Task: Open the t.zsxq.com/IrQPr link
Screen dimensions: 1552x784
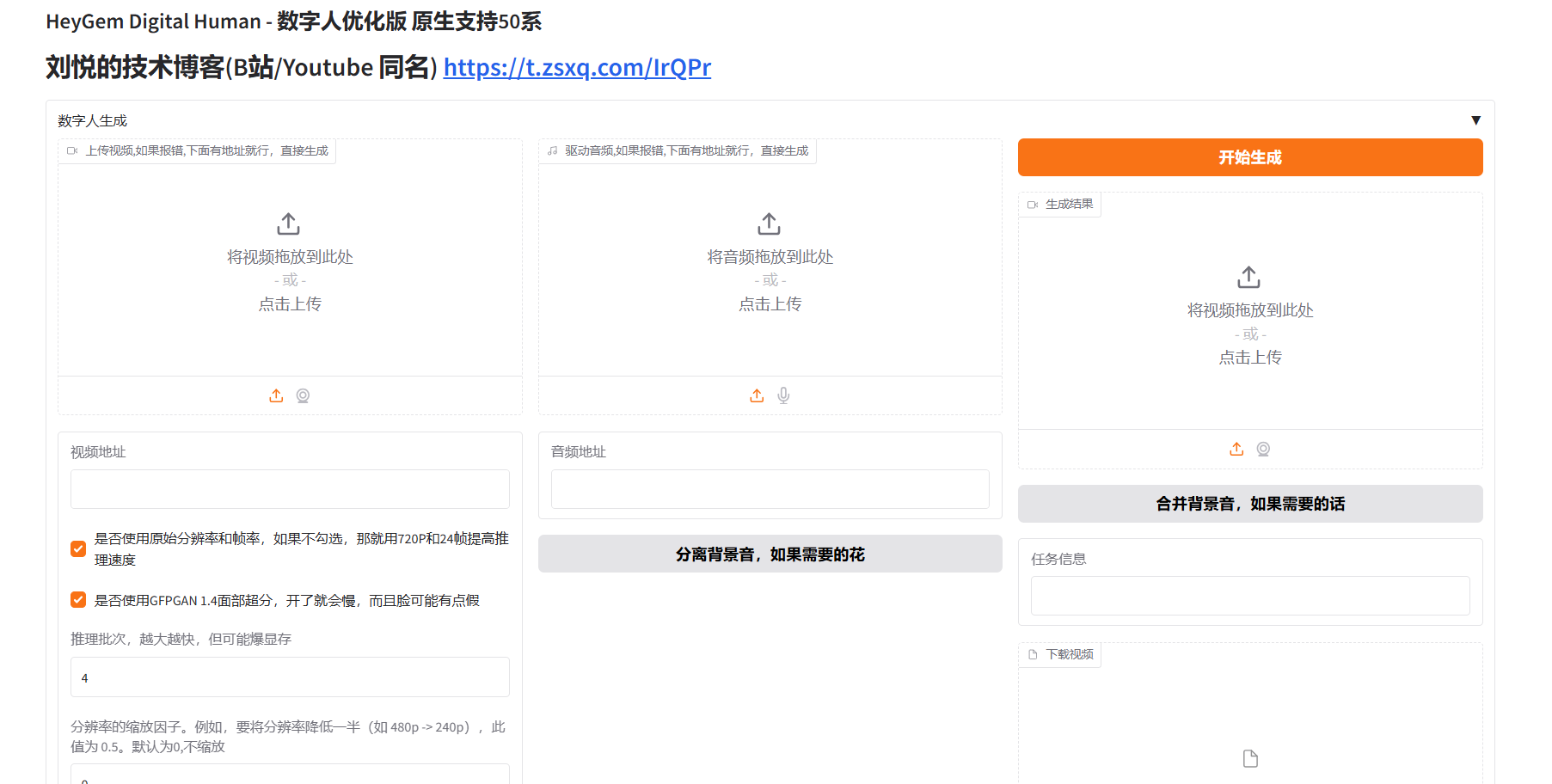Action: pos(577,67)
